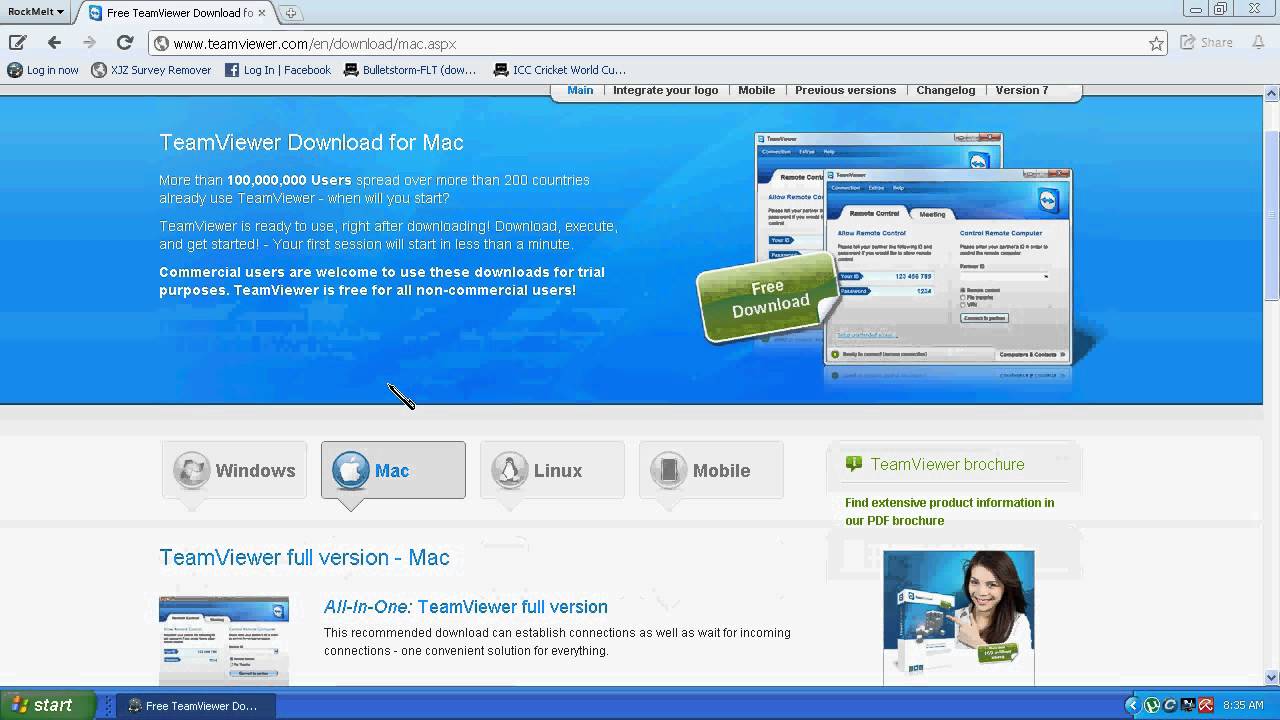The width and height of the screenshot is (1280, 720).
Task: Open the ICC Cricket World Cup bookmark
Action: 560,70
